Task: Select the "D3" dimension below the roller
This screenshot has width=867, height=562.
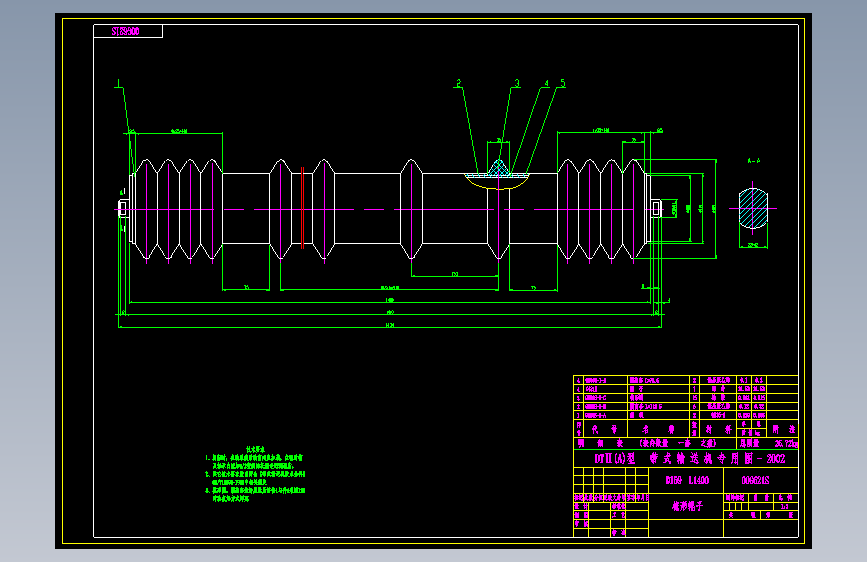Action: pyautogui.click(x=455, y=274)
